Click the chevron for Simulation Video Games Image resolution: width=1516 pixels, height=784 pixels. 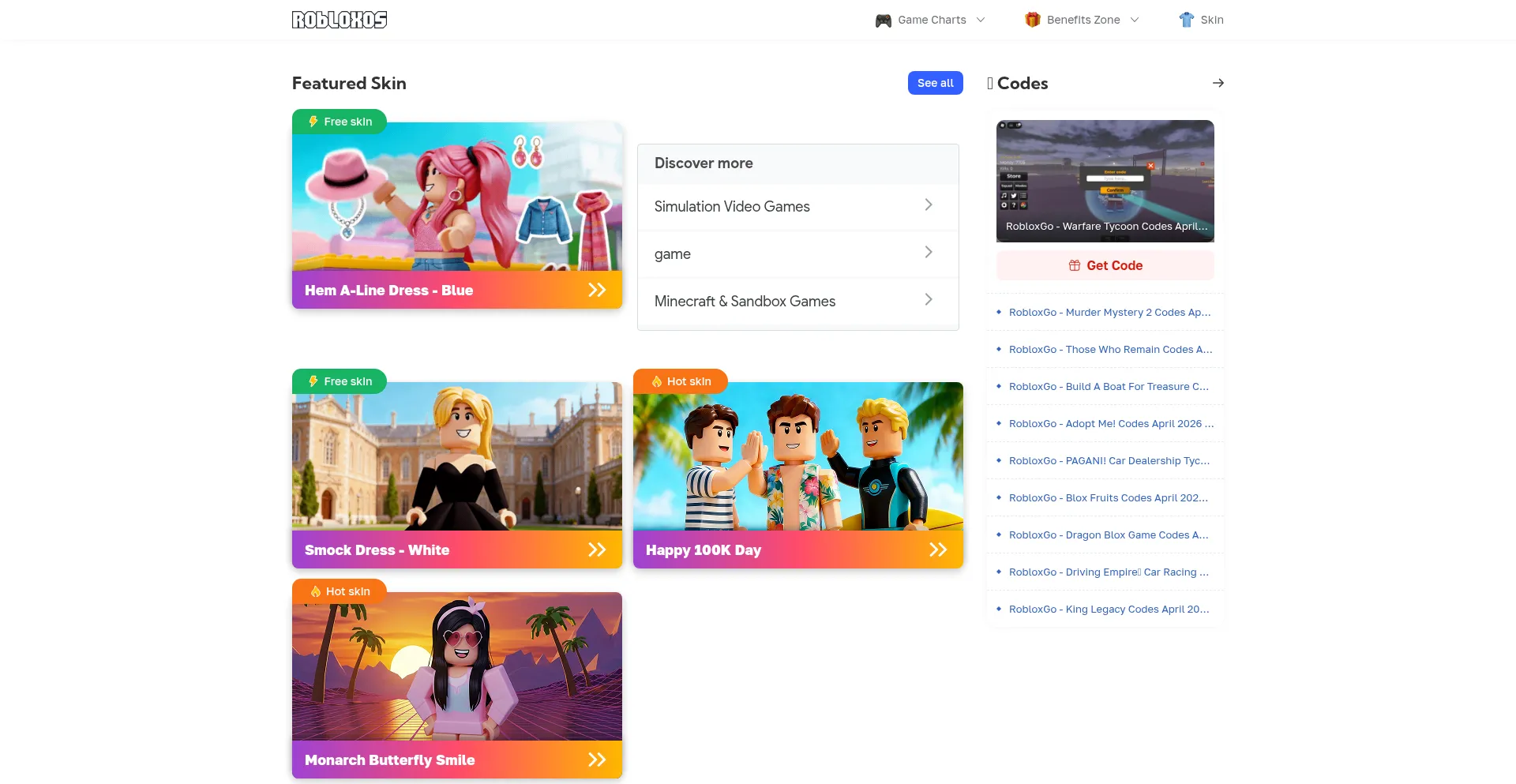point(929,204)
